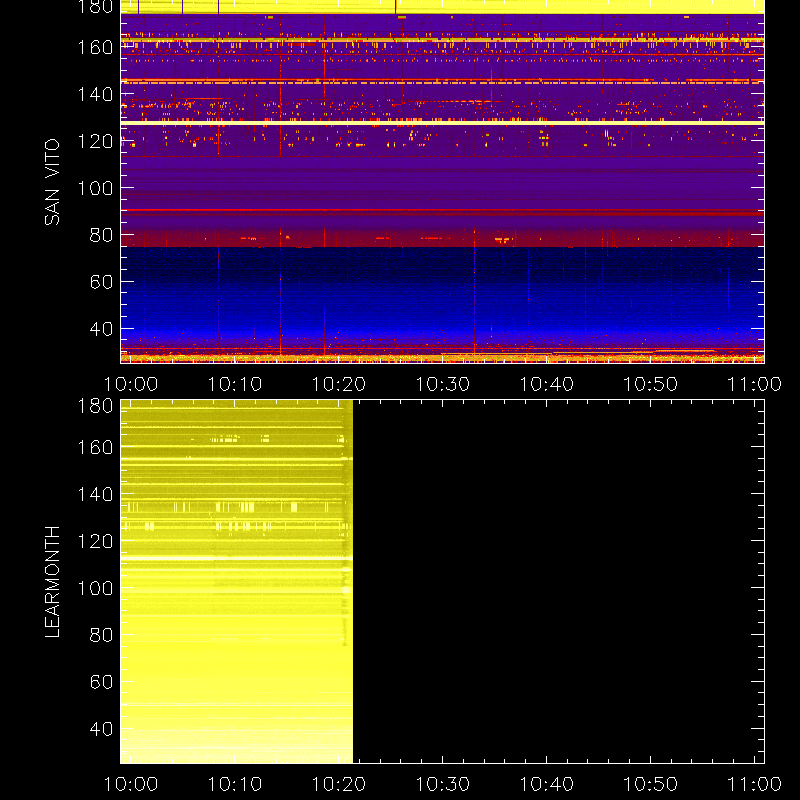
Task: Choose the 10:20 time label under Learmonth plot
Action: tap(339, 784)
